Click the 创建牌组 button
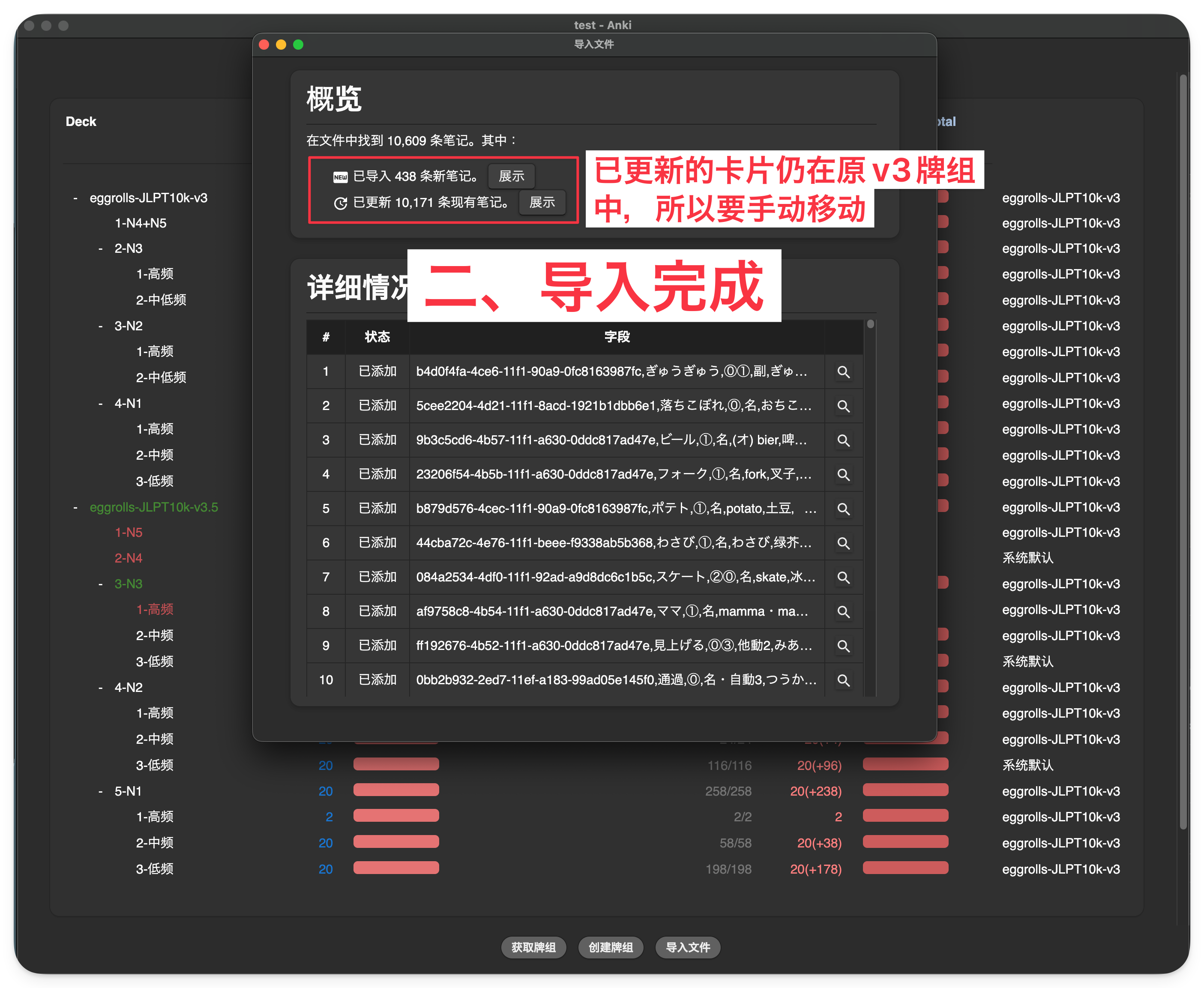 [x=611, y=947]
